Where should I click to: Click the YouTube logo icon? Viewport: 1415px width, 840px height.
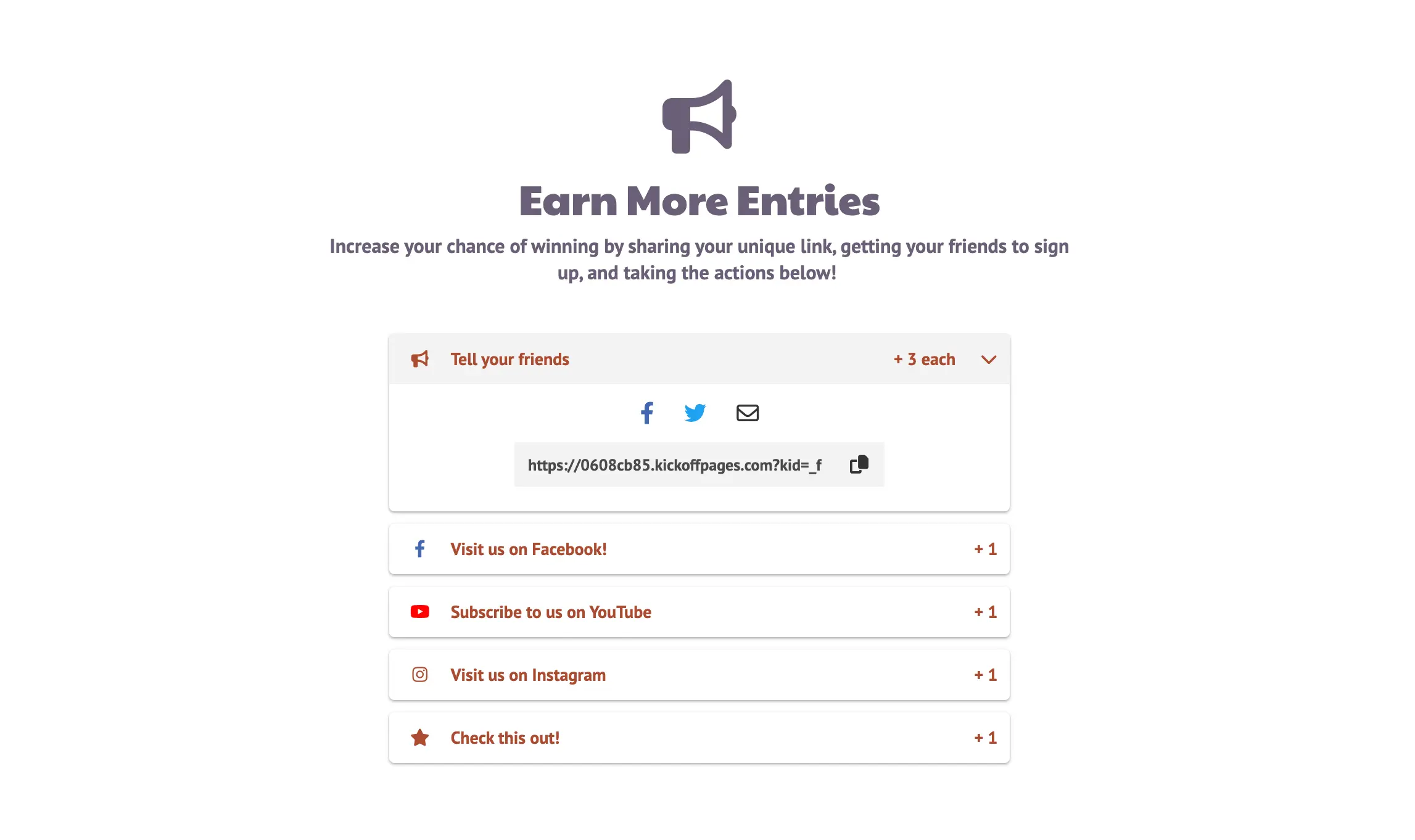click(419, 612)
